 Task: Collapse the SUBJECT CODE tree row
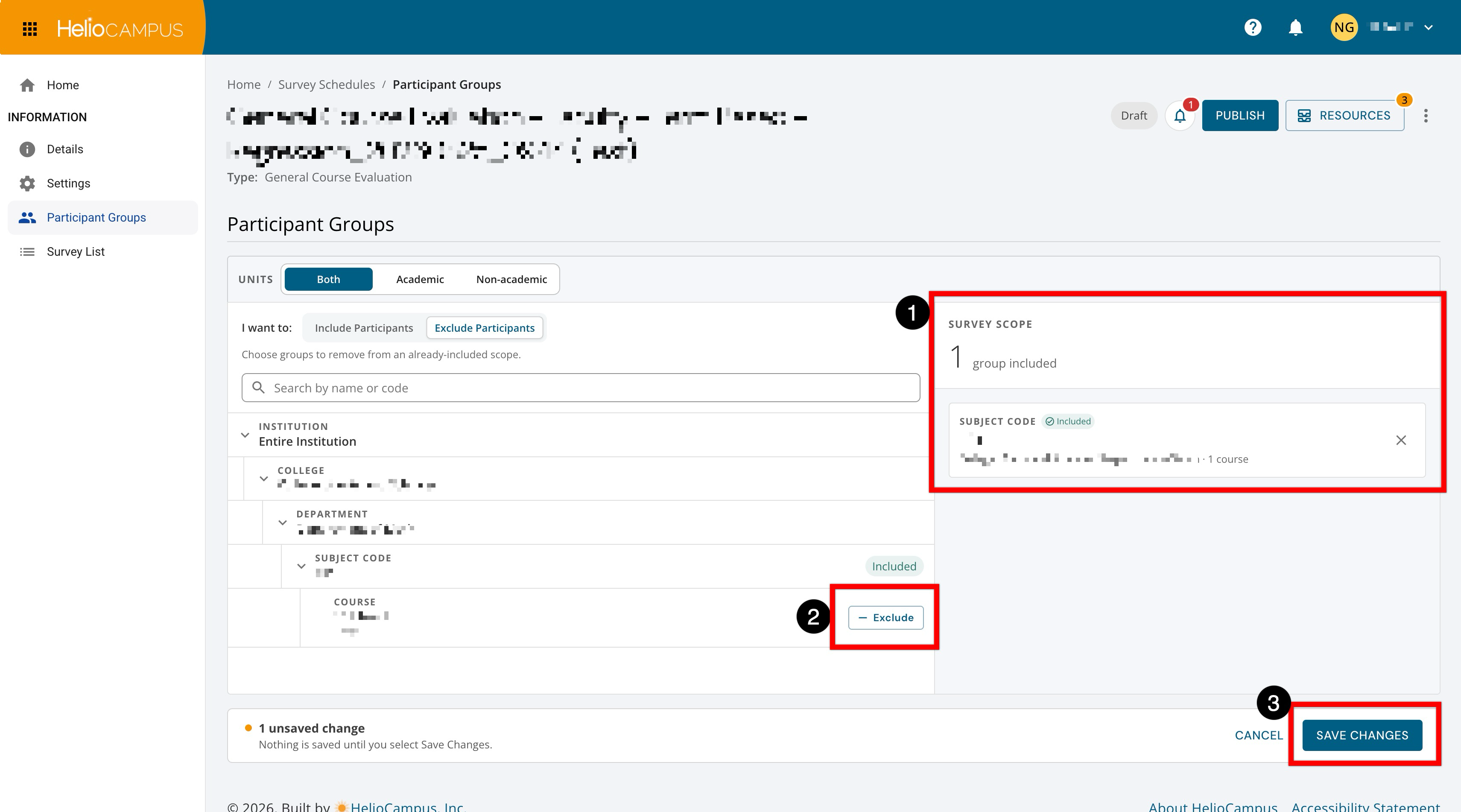click(x=301, y=566)
